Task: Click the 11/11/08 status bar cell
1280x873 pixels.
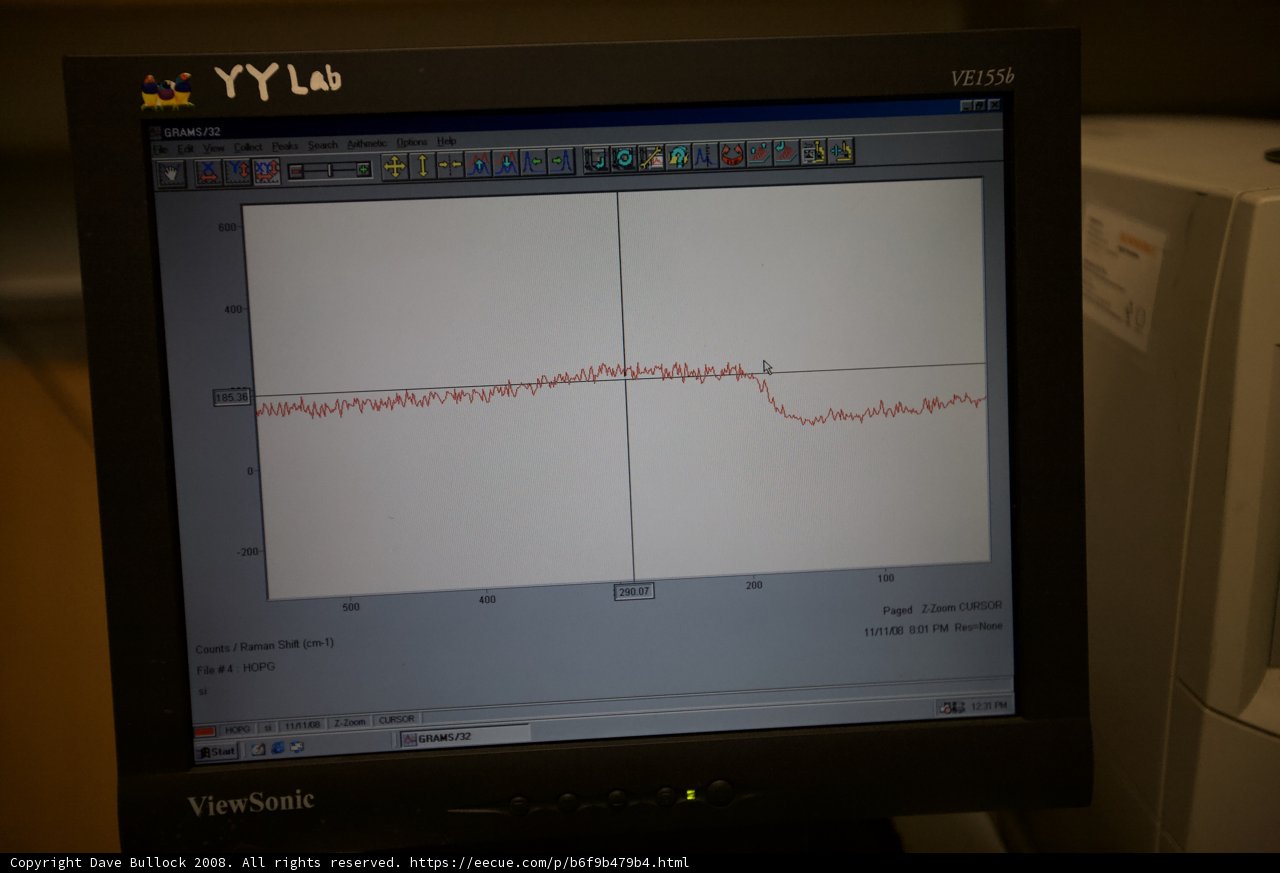Action: coord(302,725)
